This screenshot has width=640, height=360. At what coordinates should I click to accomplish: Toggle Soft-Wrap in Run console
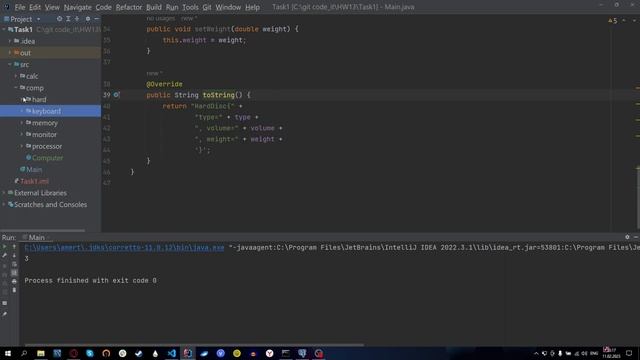(x=14, y=264)
